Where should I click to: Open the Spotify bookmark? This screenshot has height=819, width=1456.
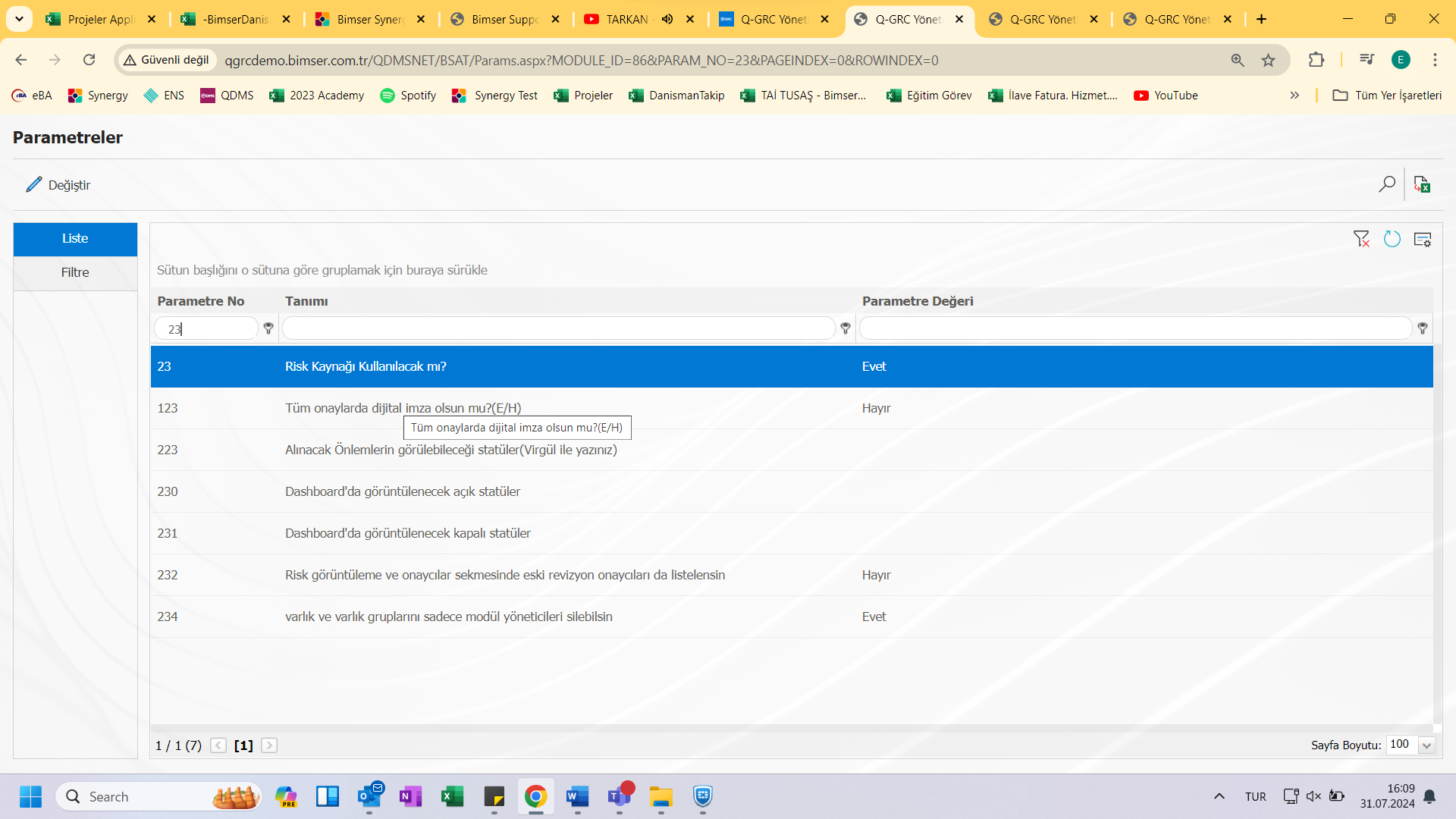coord(408,96)
